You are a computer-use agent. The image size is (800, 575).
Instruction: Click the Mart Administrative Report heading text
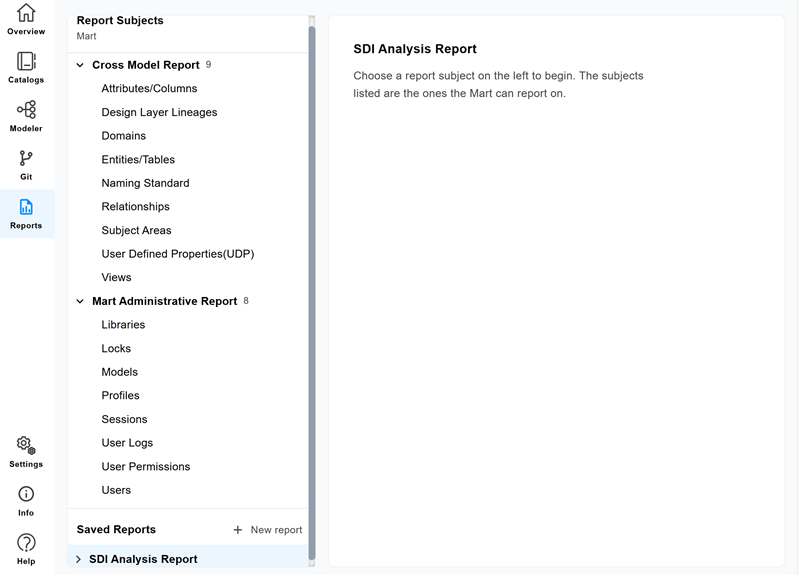(165, 302)
